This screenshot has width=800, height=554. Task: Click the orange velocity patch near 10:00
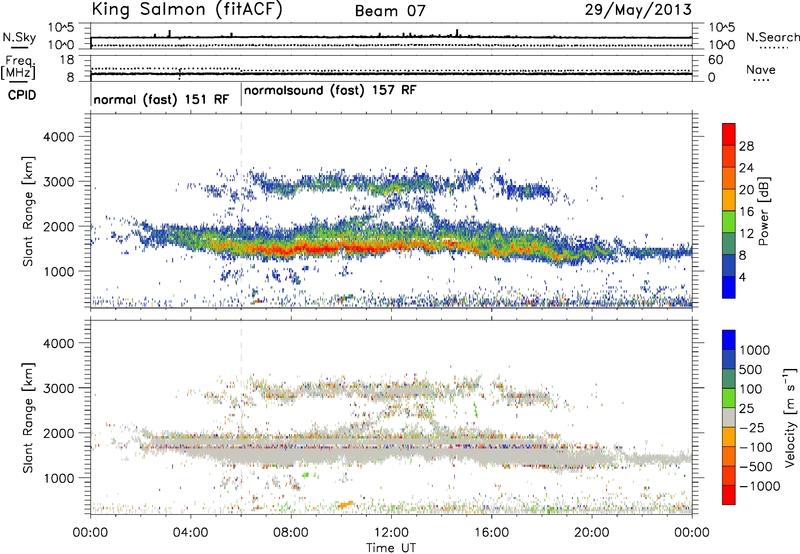[345, 505]
